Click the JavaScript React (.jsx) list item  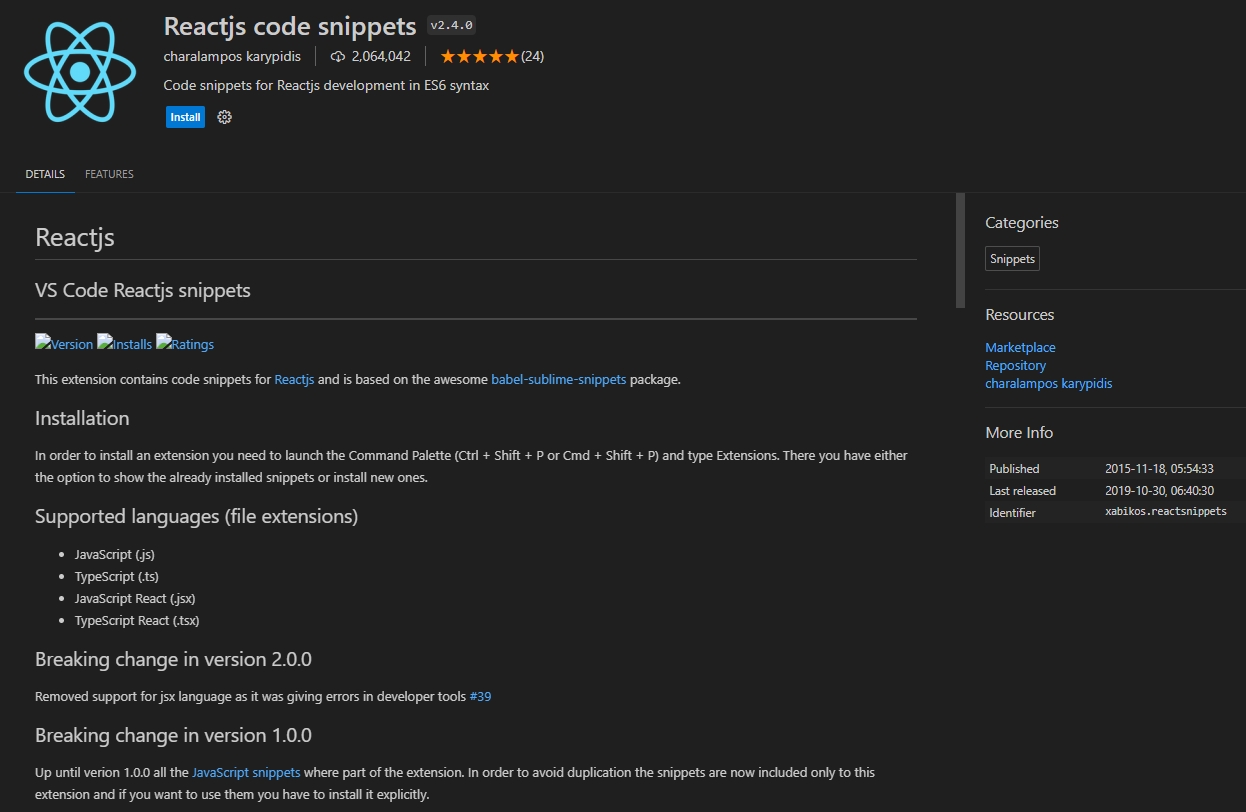(x=135, y=598)
